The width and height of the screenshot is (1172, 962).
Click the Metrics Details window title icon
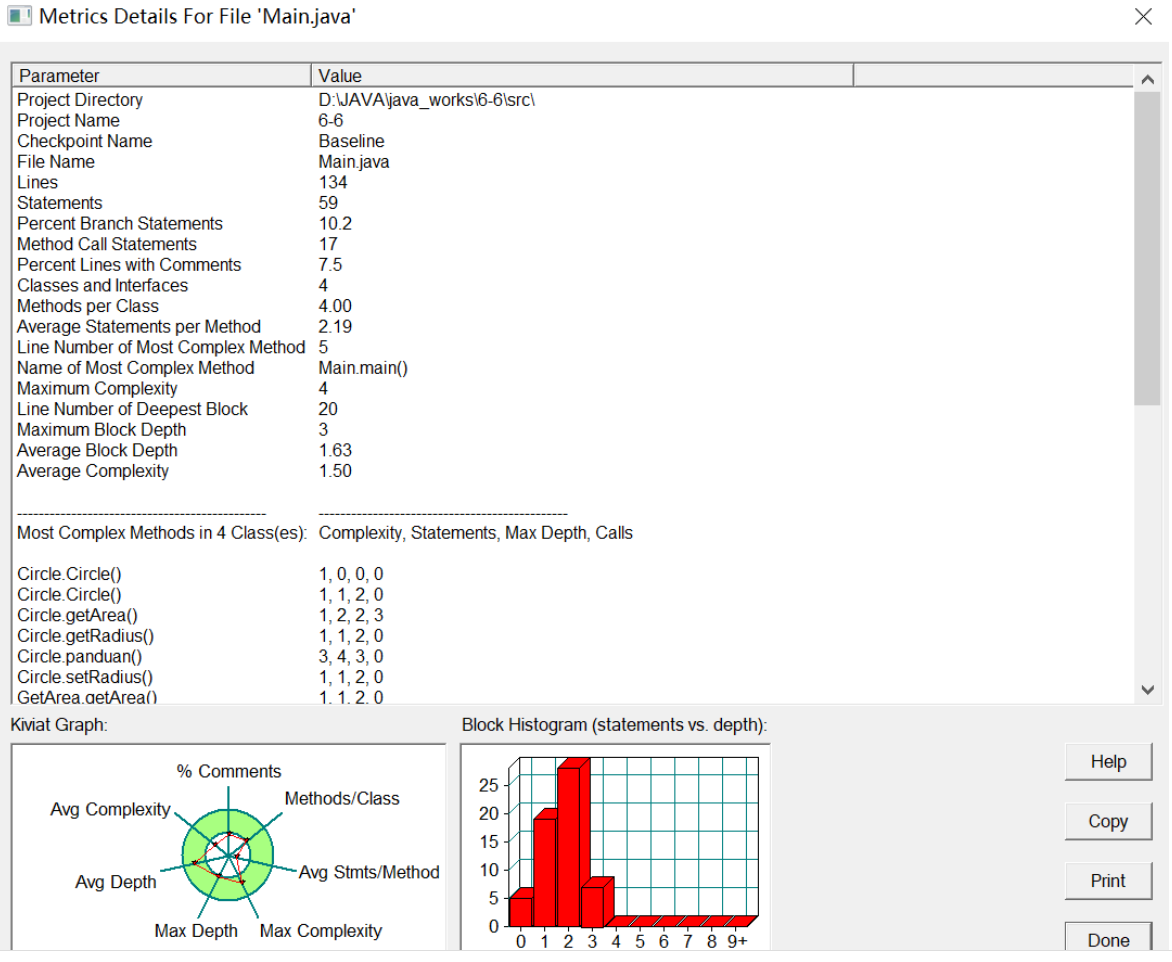point(19,16)
